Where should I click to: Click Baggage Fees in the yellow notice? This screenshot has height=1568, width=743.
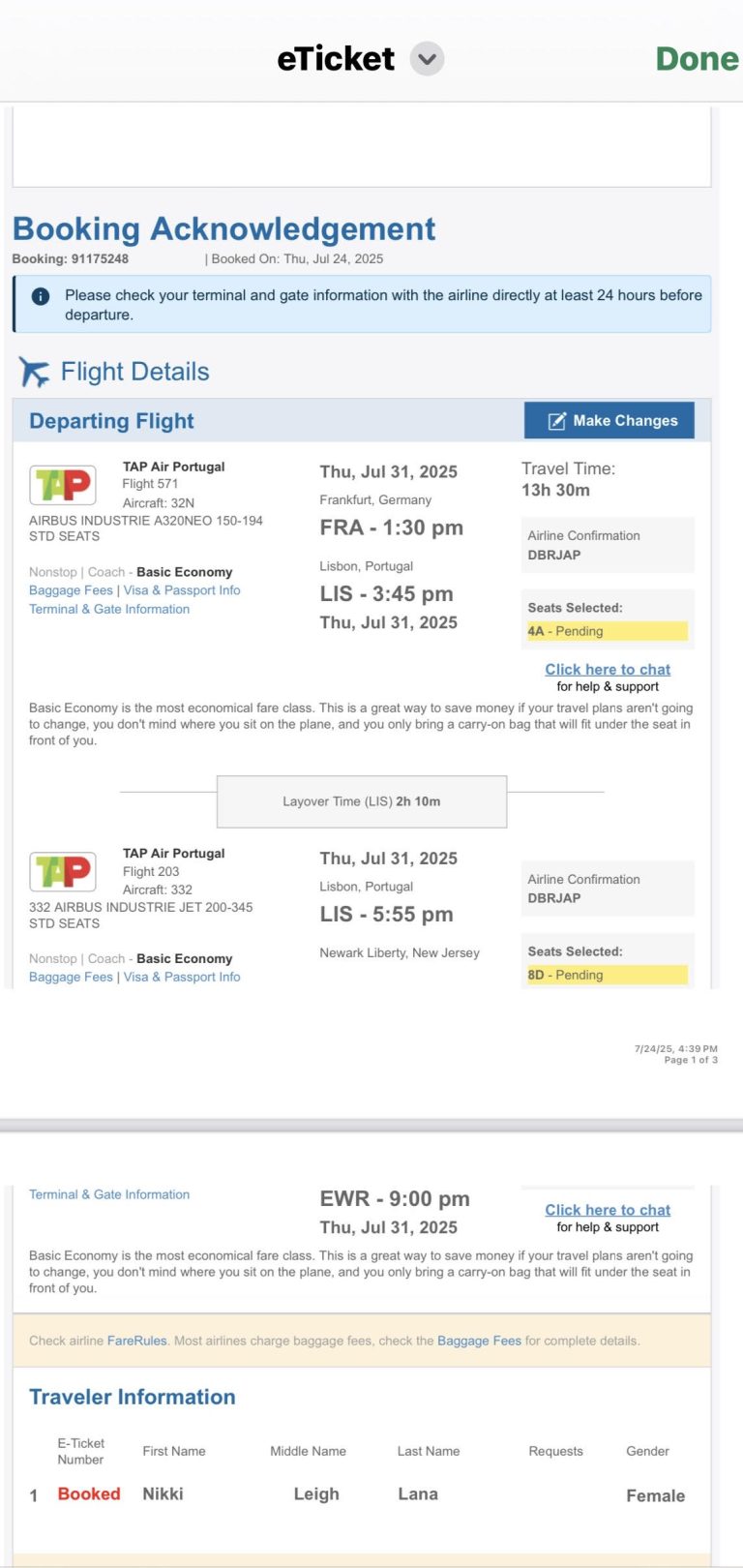[x=479, y=1341]
